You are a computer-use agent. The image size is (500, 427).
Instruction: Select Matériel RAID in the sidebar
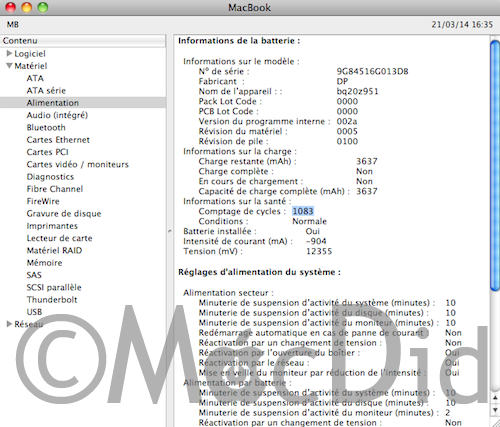(x=54, y=251)
